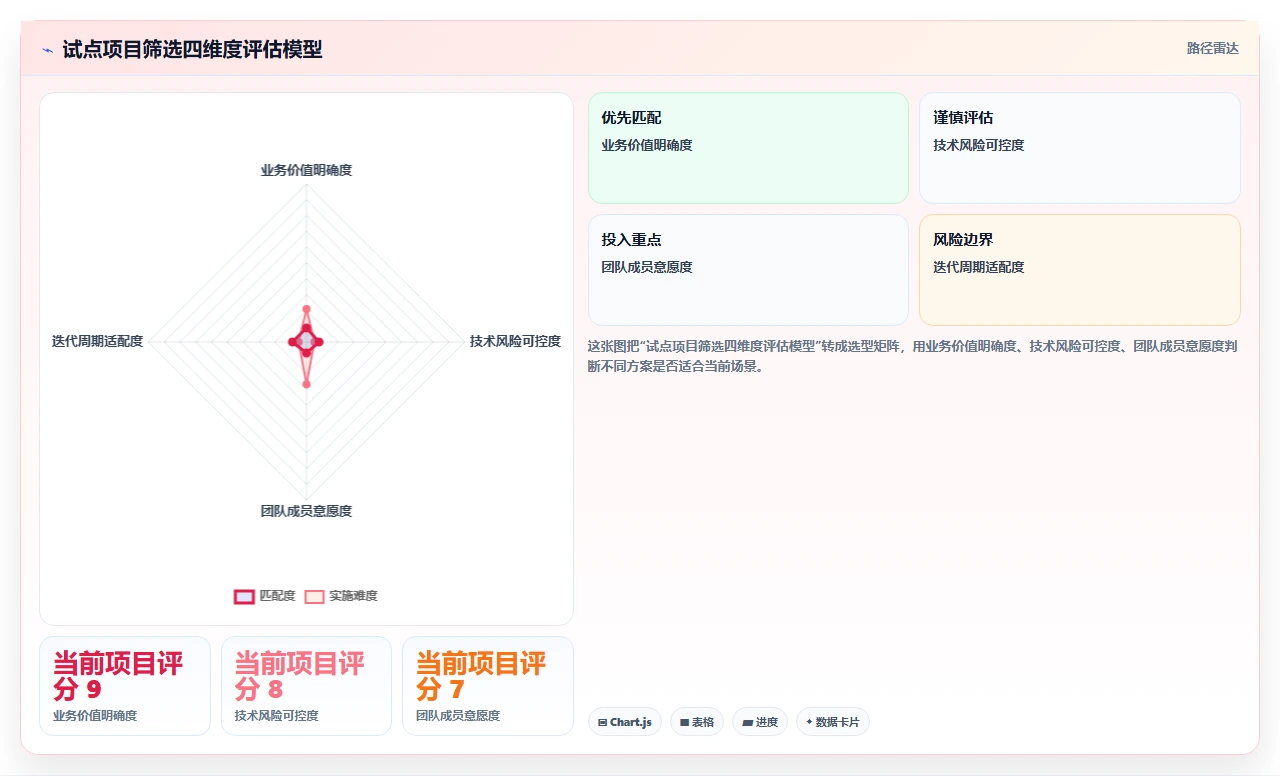Open the 优先匹配 card
Viewport: 1280px width, 776px height.
pyautogui.click(x=748, y=148)
